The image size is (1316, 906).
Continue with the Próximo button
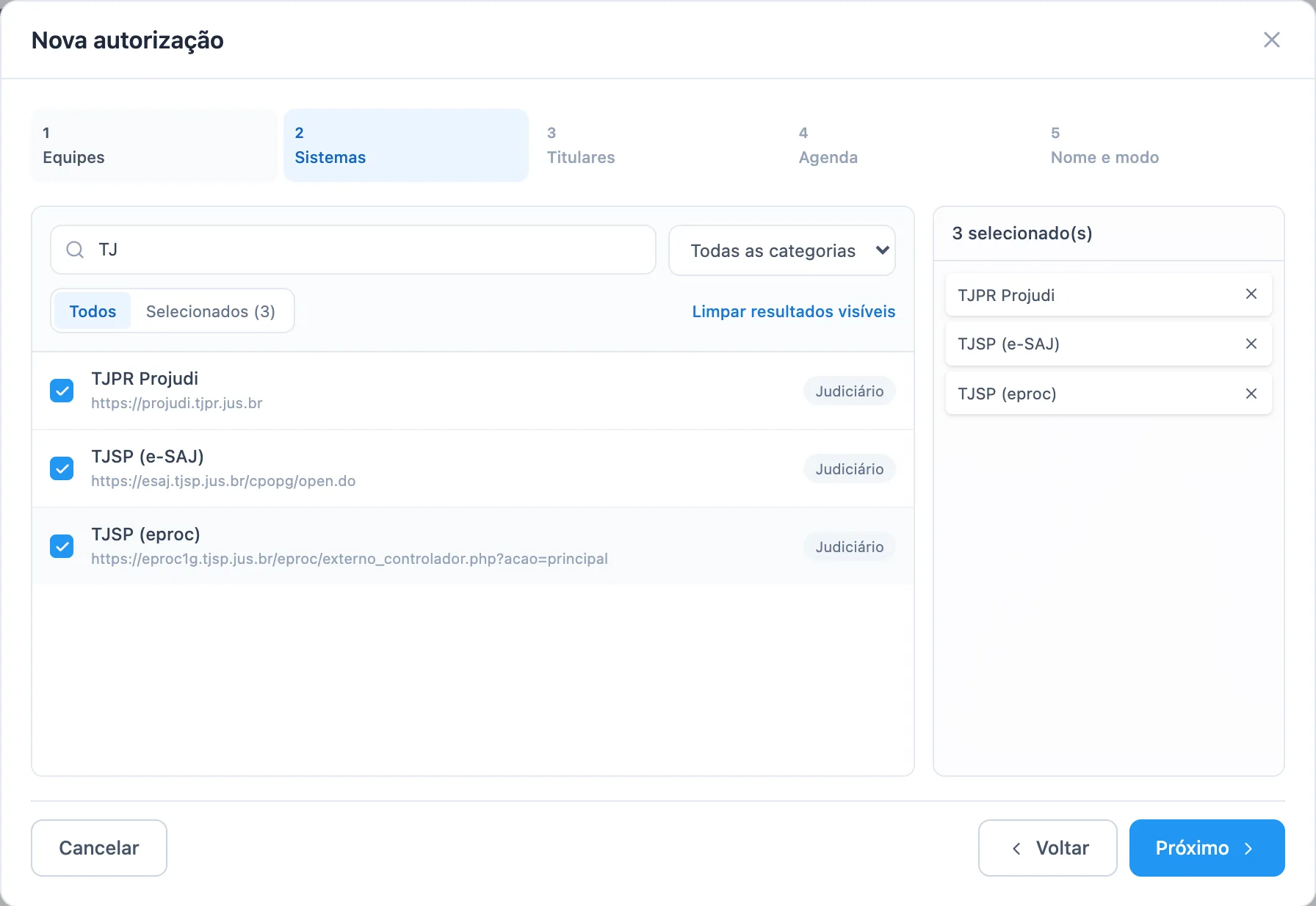pos(1207,848)
